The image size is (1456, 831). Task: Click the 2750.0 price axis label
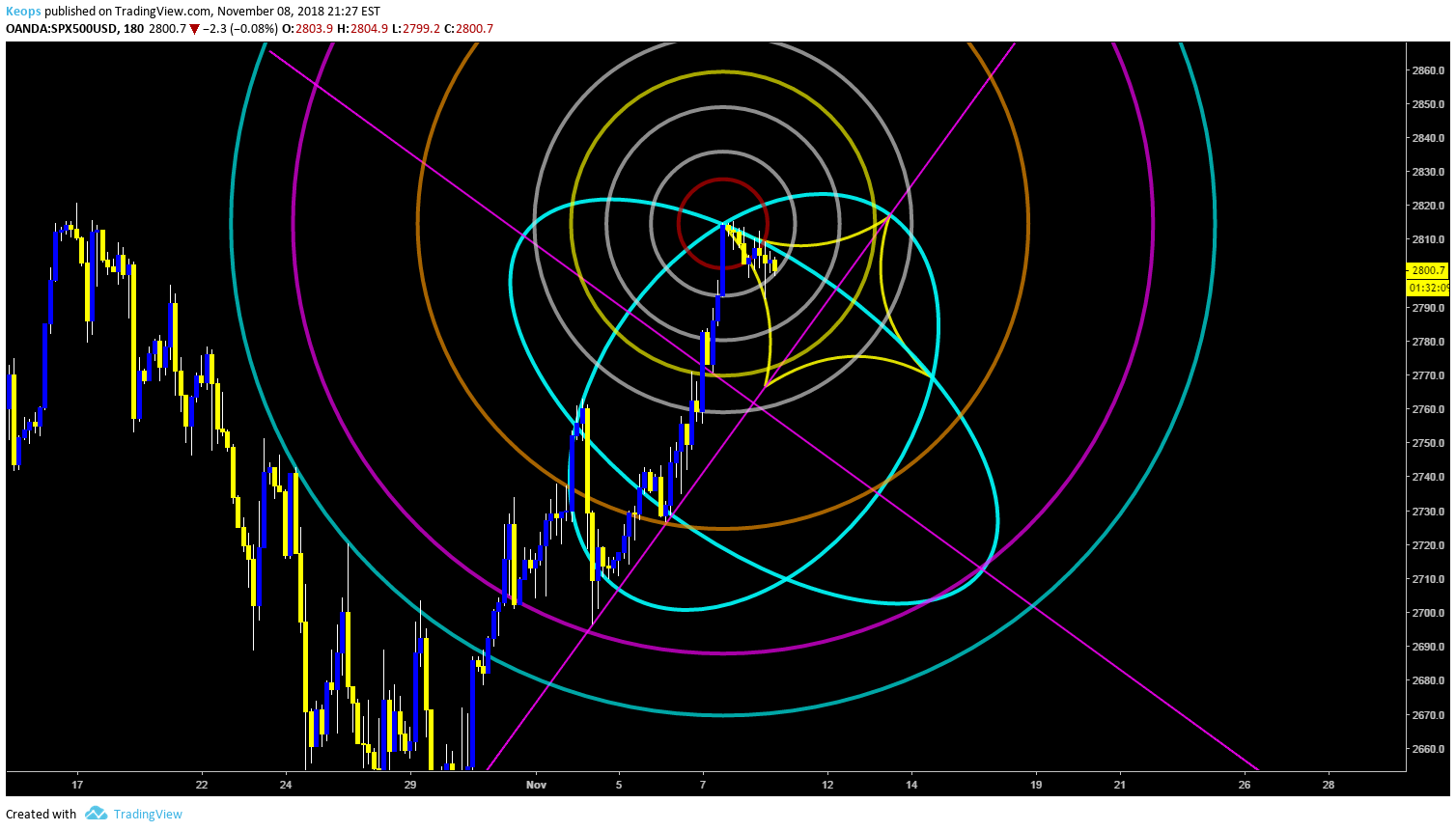(x=1428, y=443)
